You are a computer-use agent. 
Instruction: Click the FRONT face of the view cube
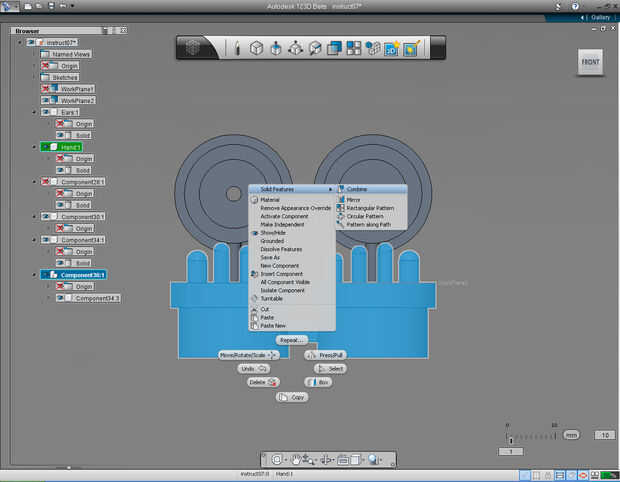590,62
